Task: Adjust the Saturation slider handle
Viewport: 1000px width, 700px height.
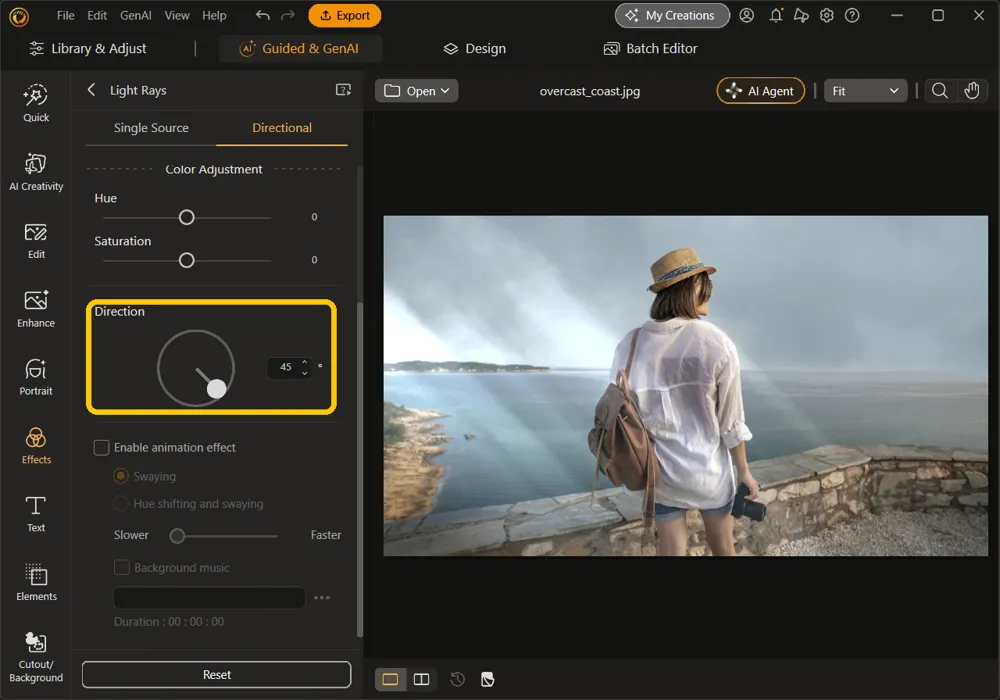Action: pyautogui.click(x=186, y=260)
